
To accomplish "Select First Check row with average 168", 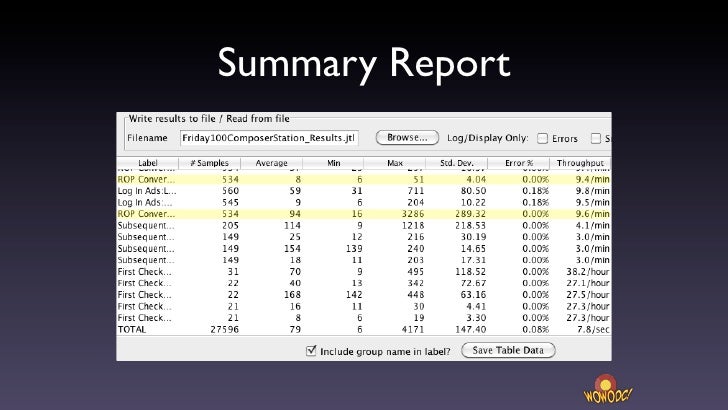I will coord(364,295).
